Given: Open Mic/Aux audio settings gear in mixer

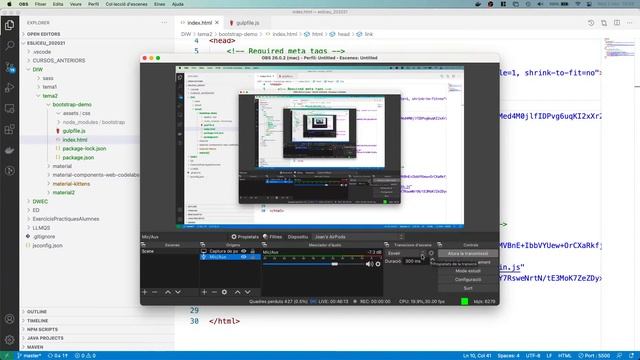Looking at the screenshot, I should pyautogui.click(x=378, y=264).
